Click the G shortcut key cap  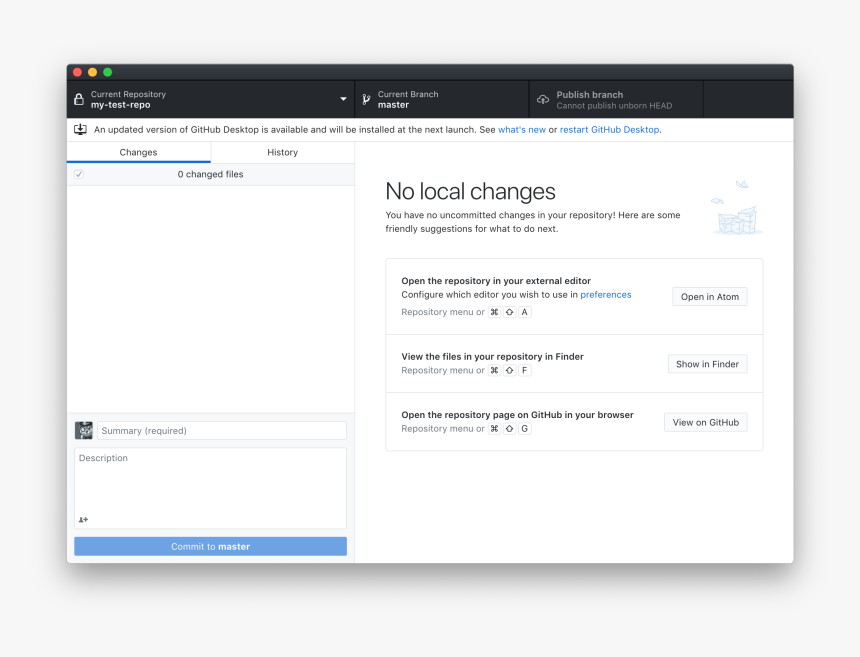click(x=525, y=429)
